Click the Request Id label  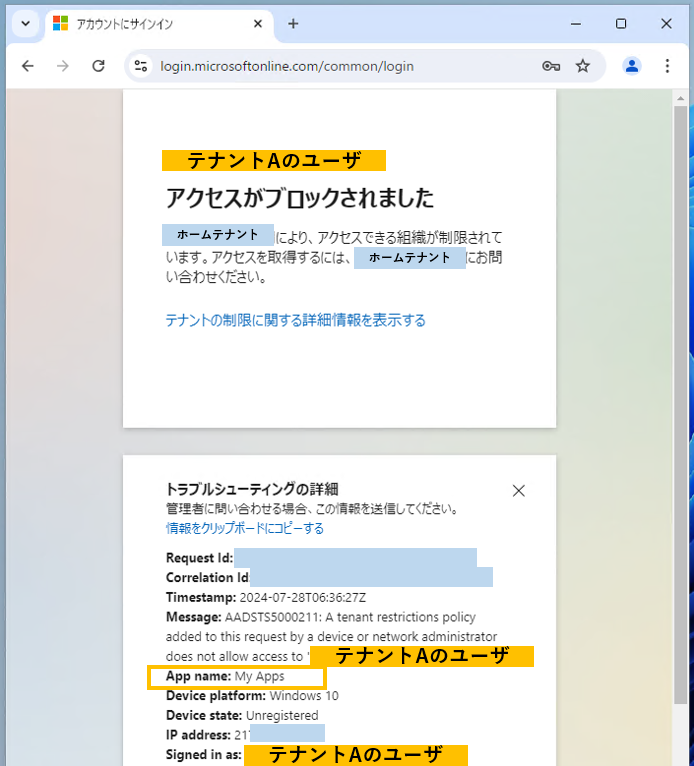coord(199,558)
